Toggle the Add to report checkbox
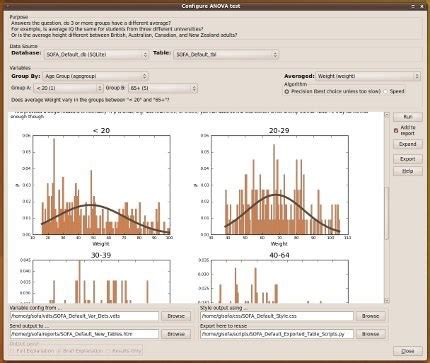 pyautogui.click(x=396, y=131)
